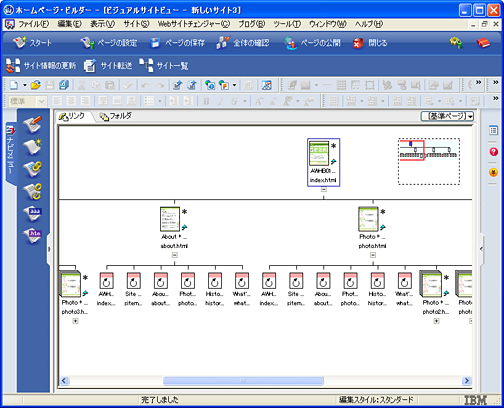Click the new document icon

click(14, 85)
